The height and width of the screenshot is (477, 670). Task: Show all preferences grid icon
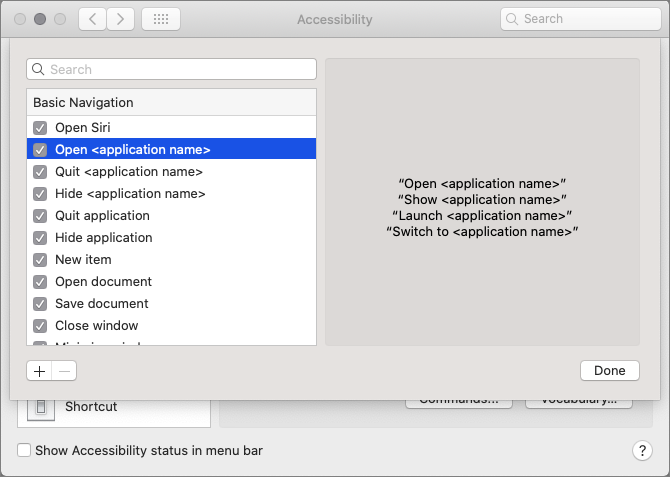(x=161, y=19)
